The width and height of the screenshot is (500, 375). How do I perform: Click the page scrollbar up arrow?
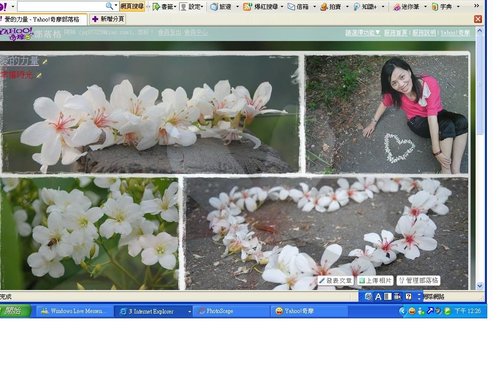pos(480,31)
